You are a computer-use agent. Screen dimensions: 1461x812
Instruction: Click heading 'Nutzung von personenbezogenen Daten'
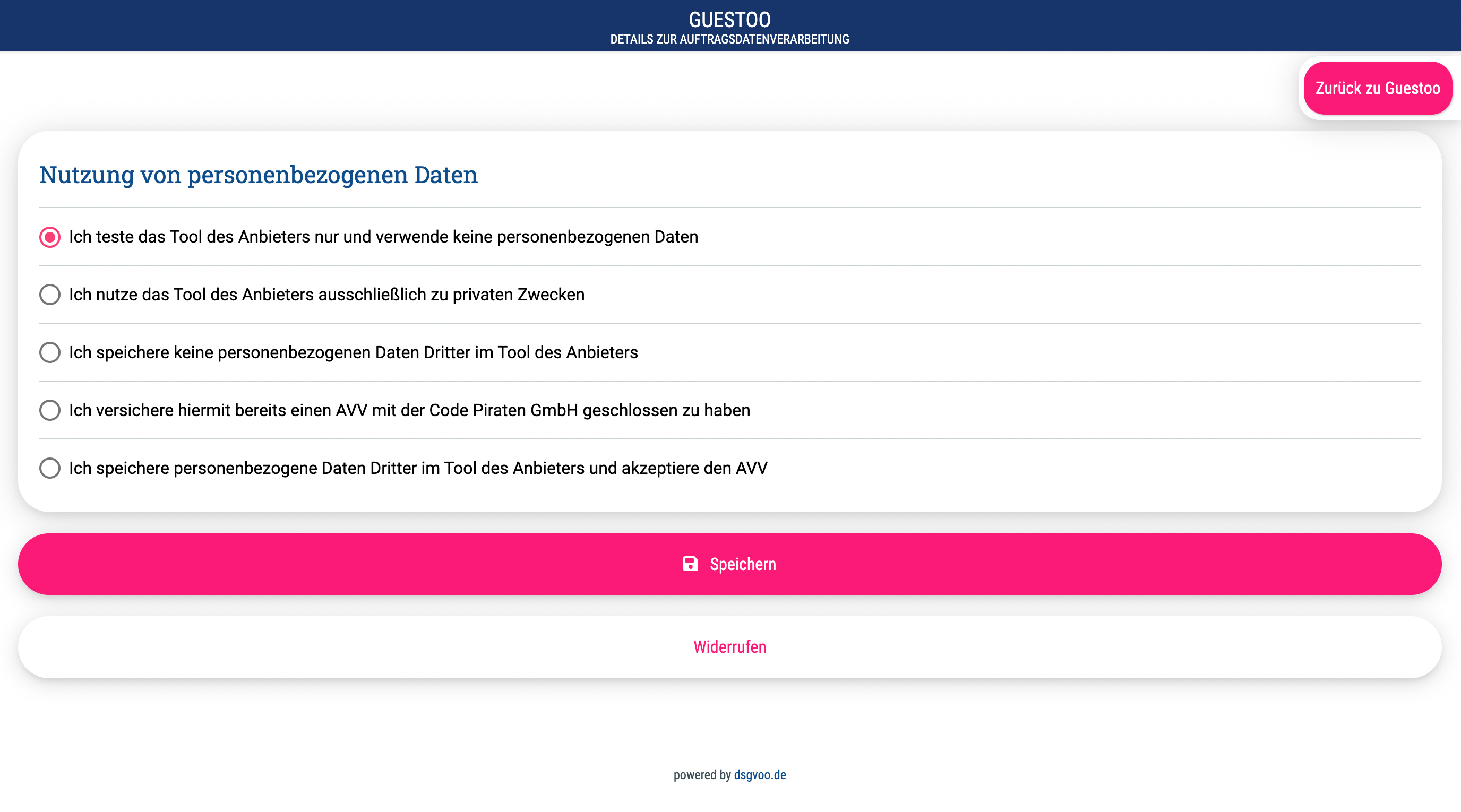click(259, 175)
